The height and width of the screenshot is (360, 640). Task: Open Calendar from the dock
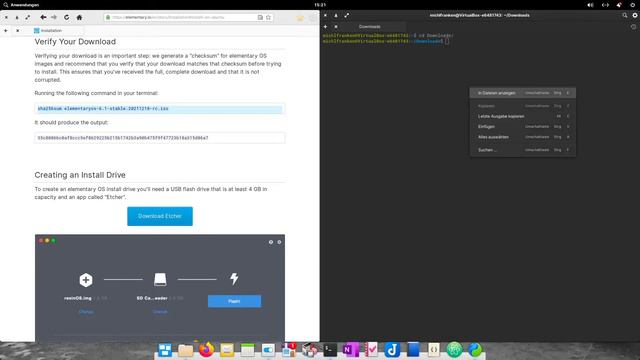[x=247, y=350]
